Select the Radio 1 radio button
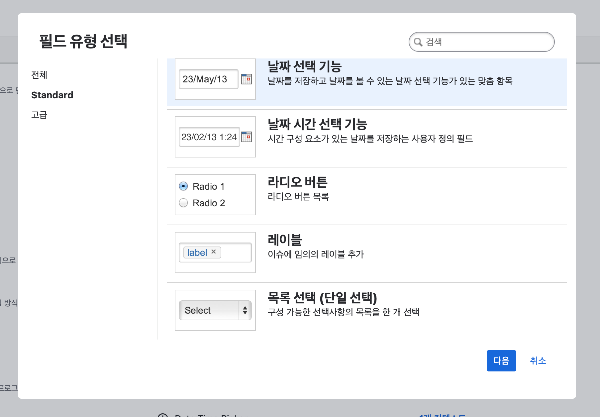Screen dimensions: 600x417 point(183,186)
